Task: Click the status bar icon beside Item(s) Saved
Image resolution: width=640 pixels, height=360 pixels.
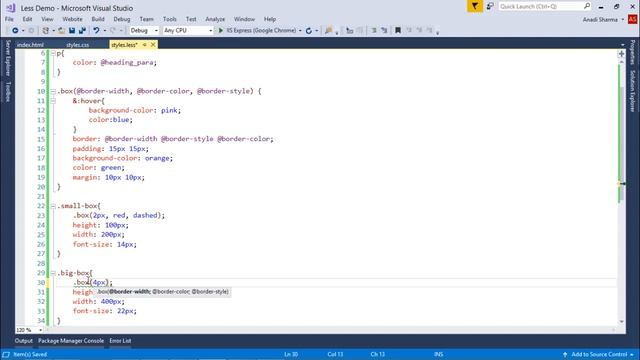Action: 6,354
